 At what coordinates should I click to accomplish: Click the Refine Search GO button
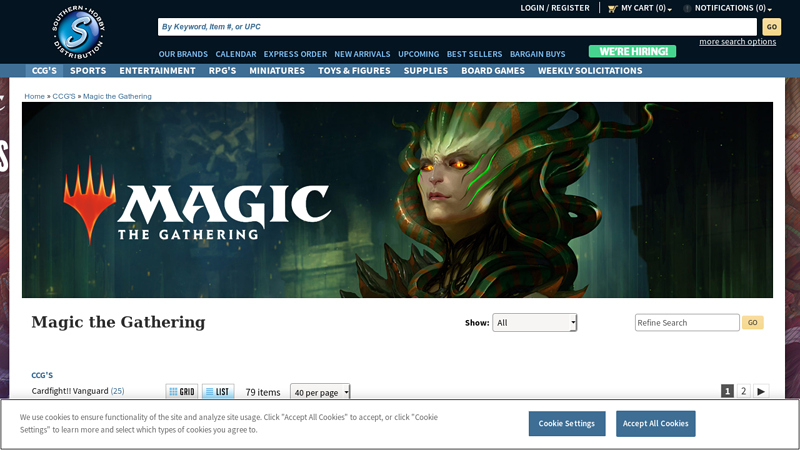tap(753, 322)
